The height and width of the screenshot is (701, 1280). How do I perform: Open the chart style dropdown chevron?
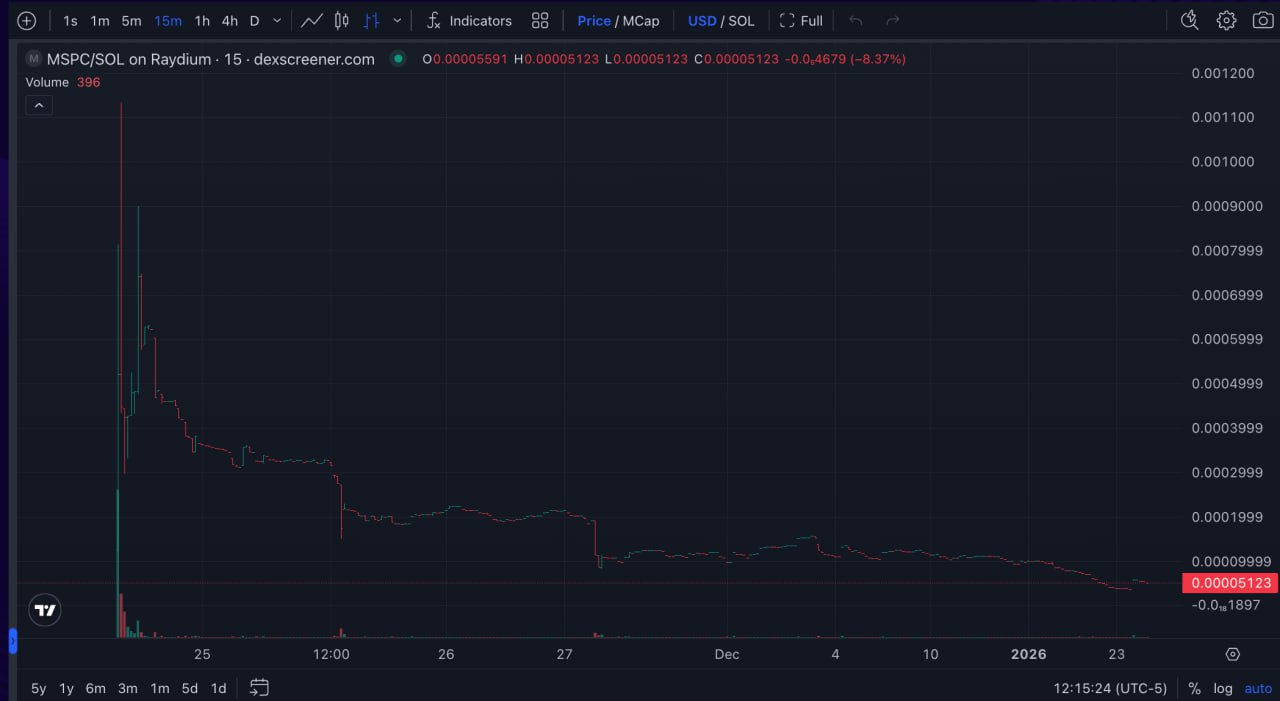tap(397, 20)
